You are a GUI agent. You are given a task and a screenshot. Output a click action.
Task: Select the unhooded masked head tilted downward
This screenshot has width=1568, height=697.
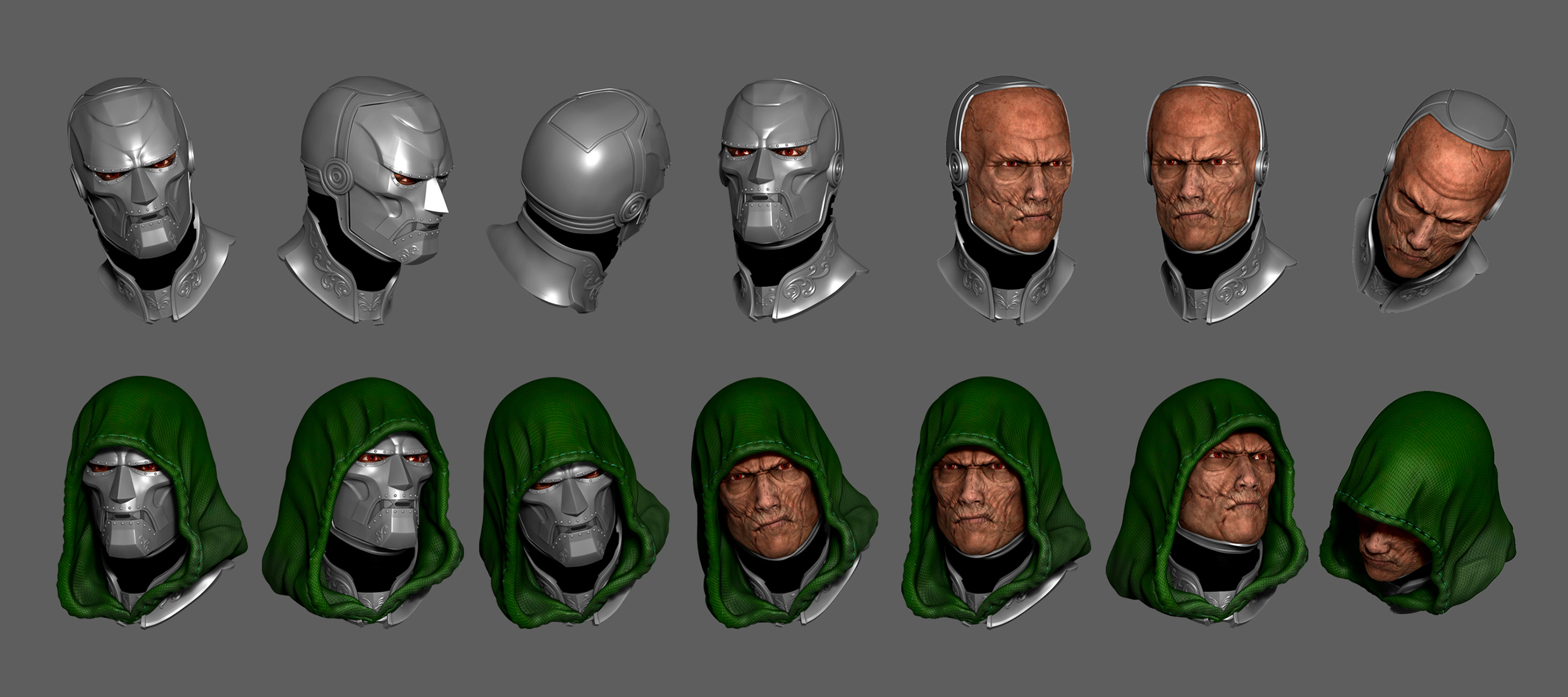point(150,201)
